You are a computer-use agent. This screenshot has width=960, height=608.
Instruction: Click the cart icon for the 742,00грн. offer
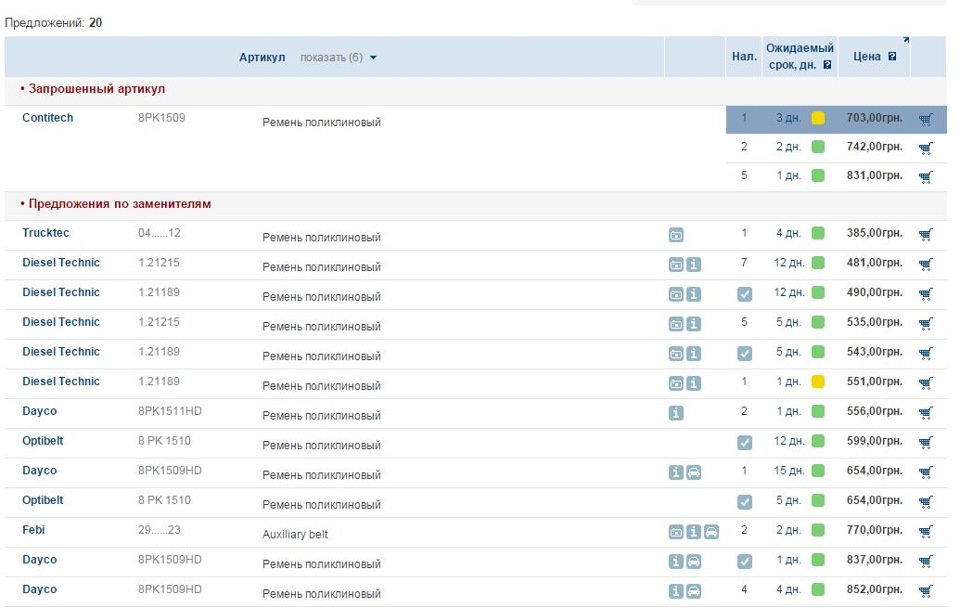(925, 148)
